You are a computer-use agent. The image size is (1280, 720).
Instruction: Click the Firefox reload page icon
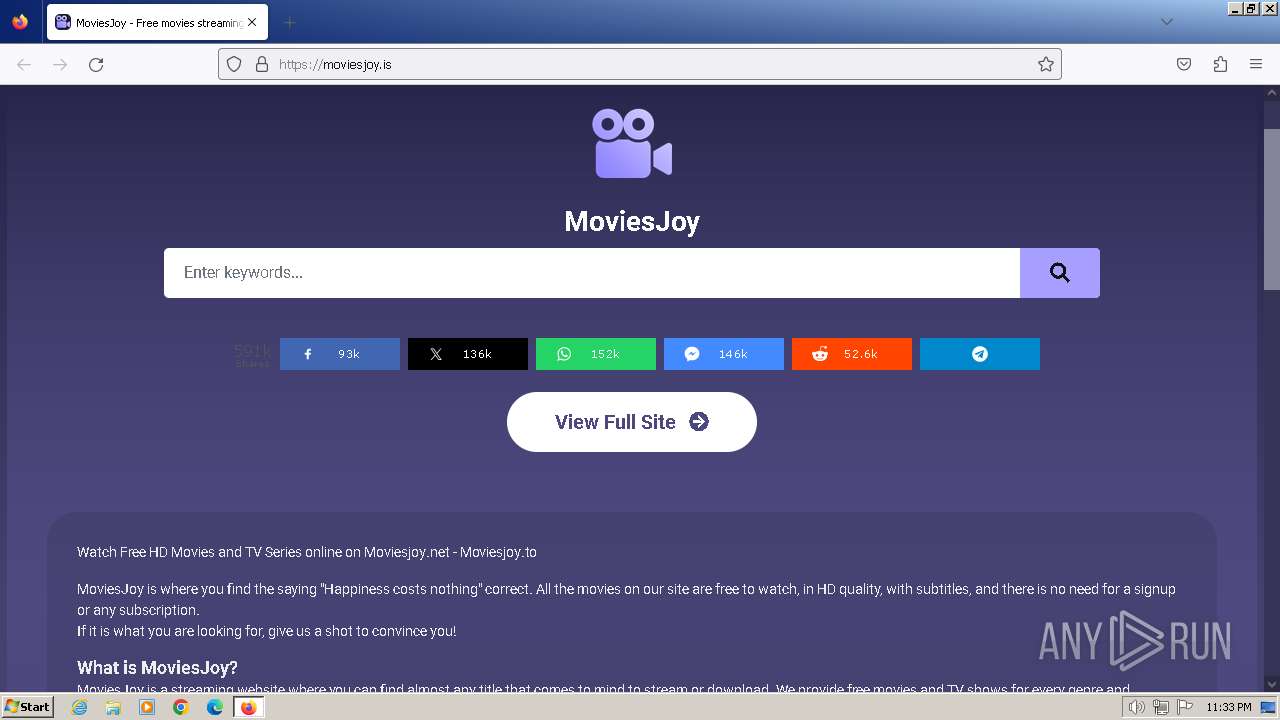click(x=96, y=64)
